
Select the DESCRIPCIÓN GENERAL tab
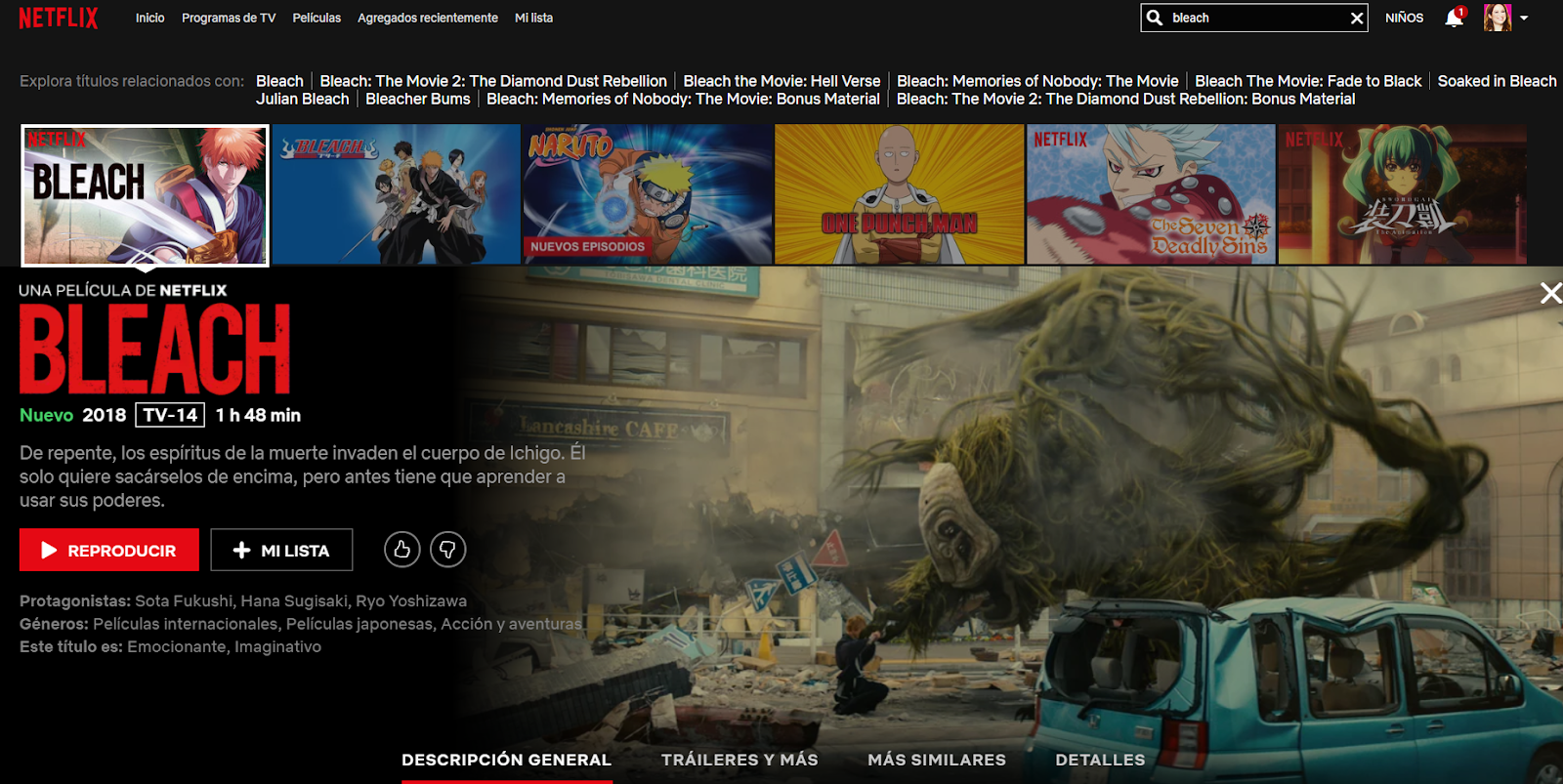tap(506, 760)
